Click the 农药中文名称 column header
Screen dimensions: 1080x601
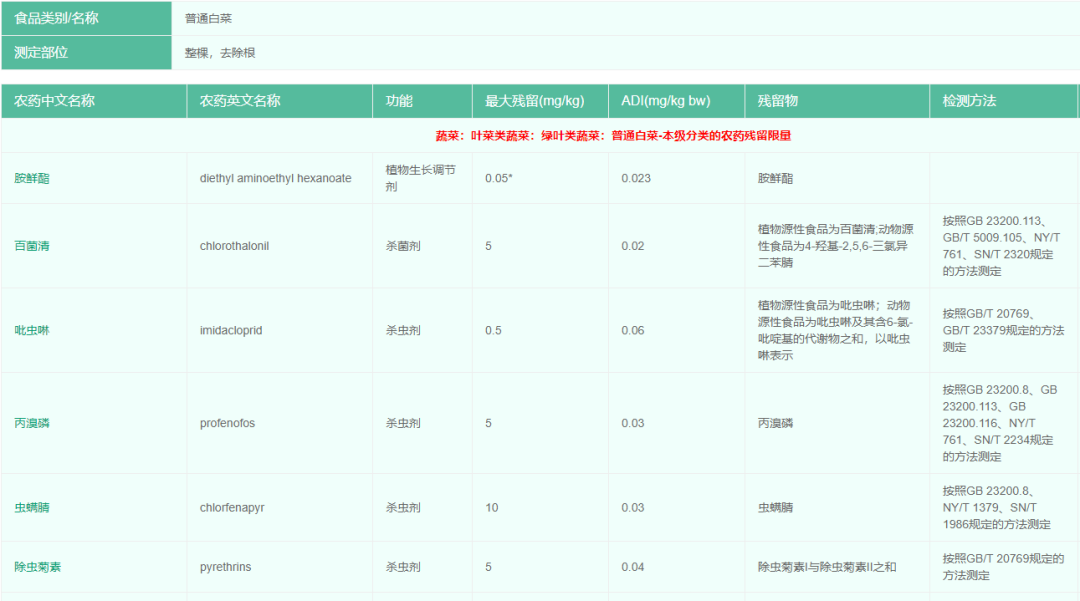coord(94,101)
